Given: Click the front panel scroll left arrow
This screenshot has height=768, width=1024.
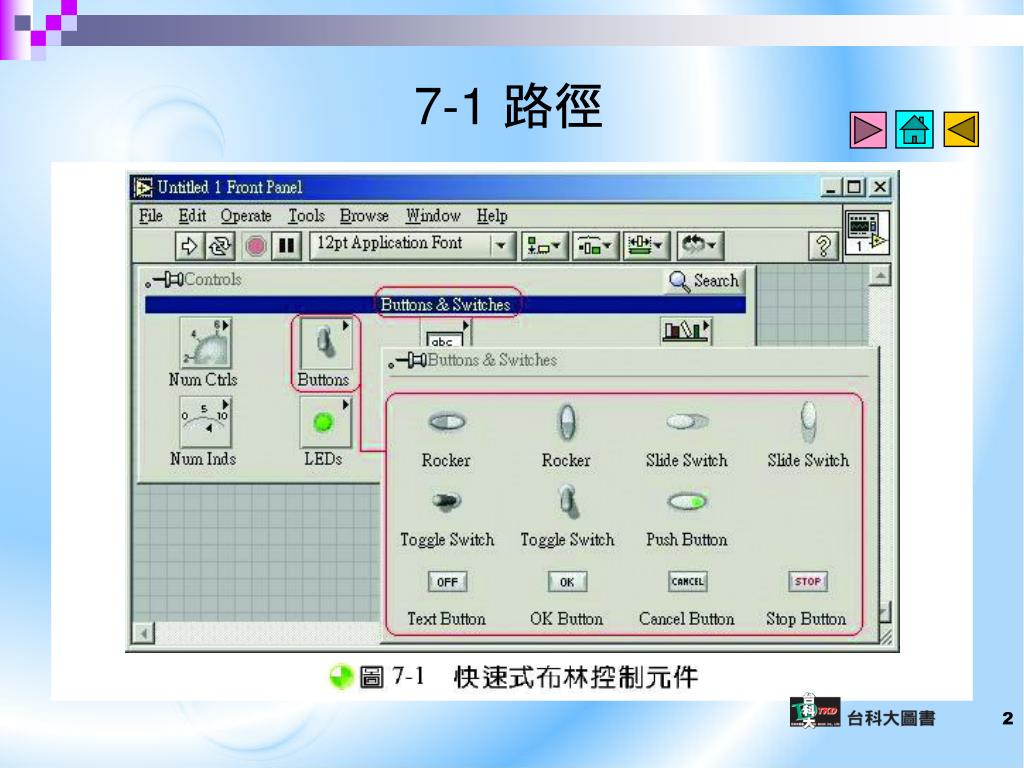Looking at the screenshot, I should tap(144, 633).
